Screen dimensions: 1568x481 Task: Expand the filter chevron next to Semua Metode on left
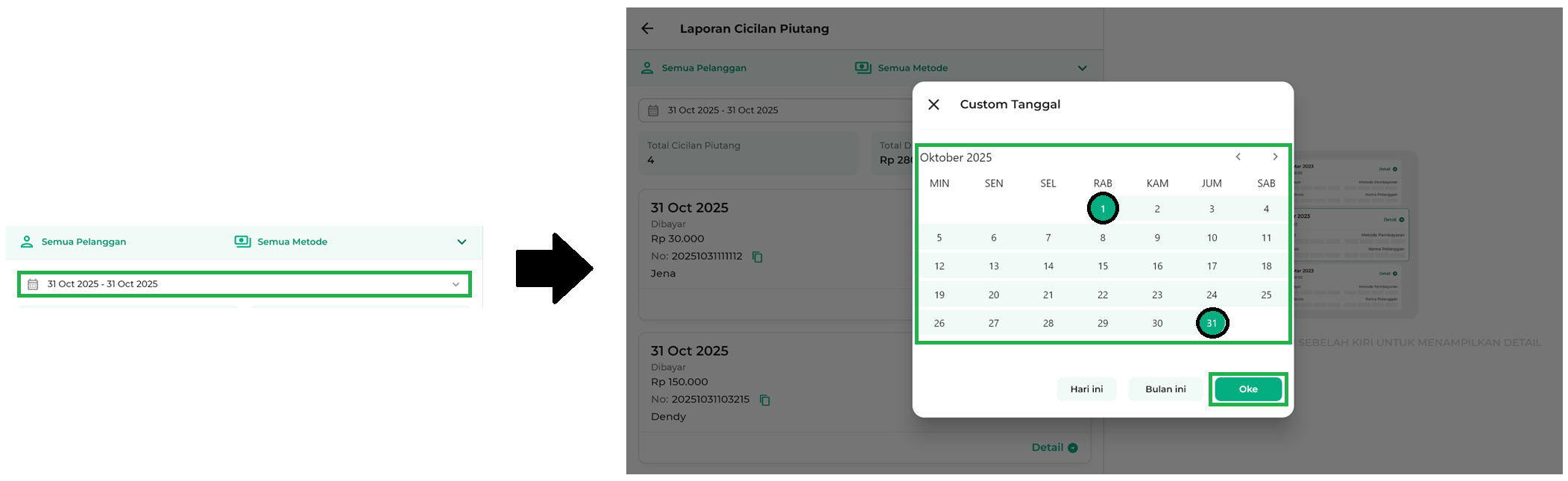click(x=462, y=242)
